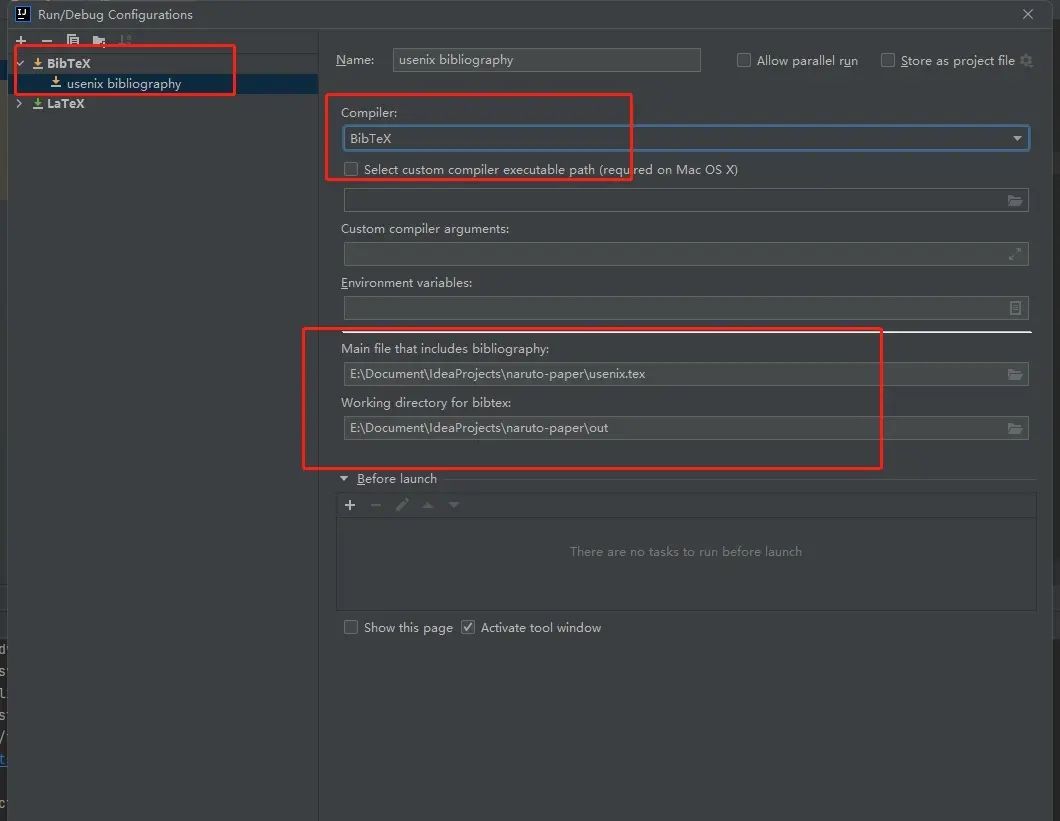
Task: Copy the usenix bibliography configuration
Action: pyautogui.click(x=72, y=40)
